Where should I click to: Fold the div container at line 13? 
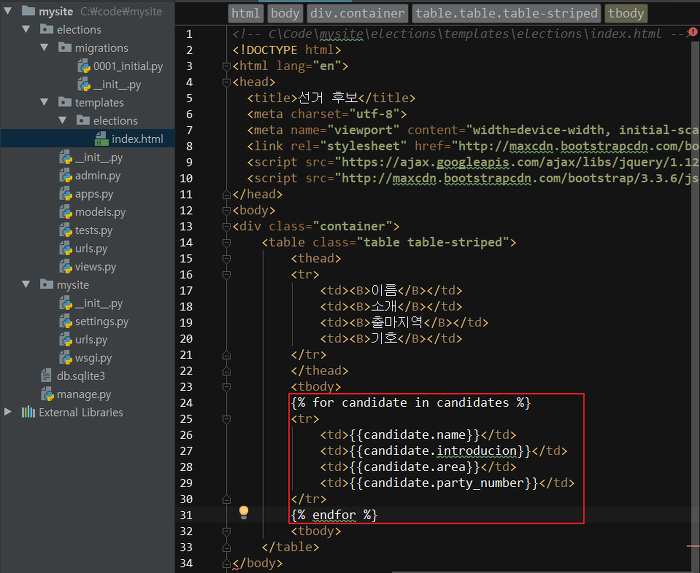click(226, 227)
